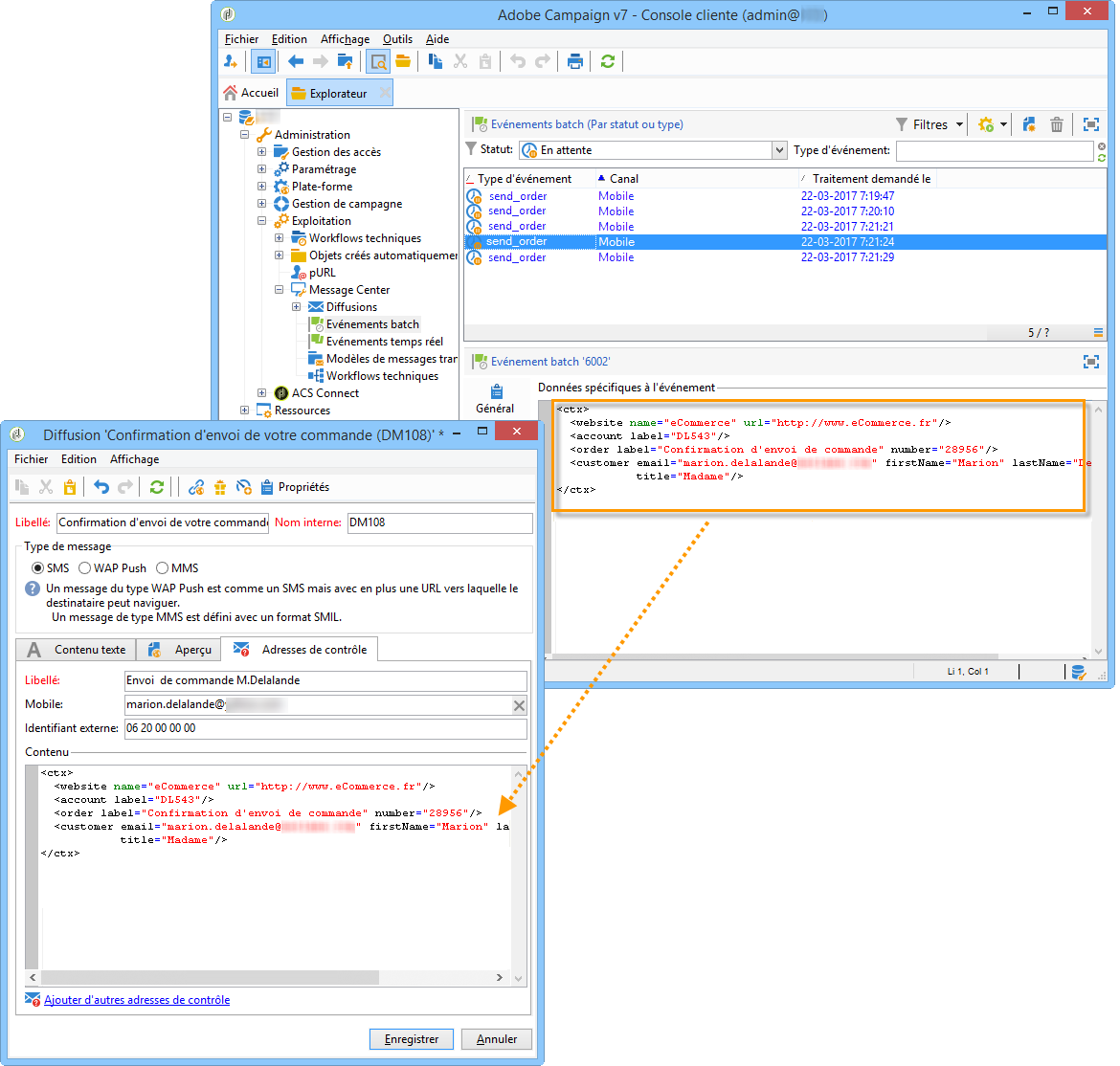This screenshot has width=1120, height=1066.
Task: Click the Delete trash icon in events list
Action: (x=1057, y=125)
